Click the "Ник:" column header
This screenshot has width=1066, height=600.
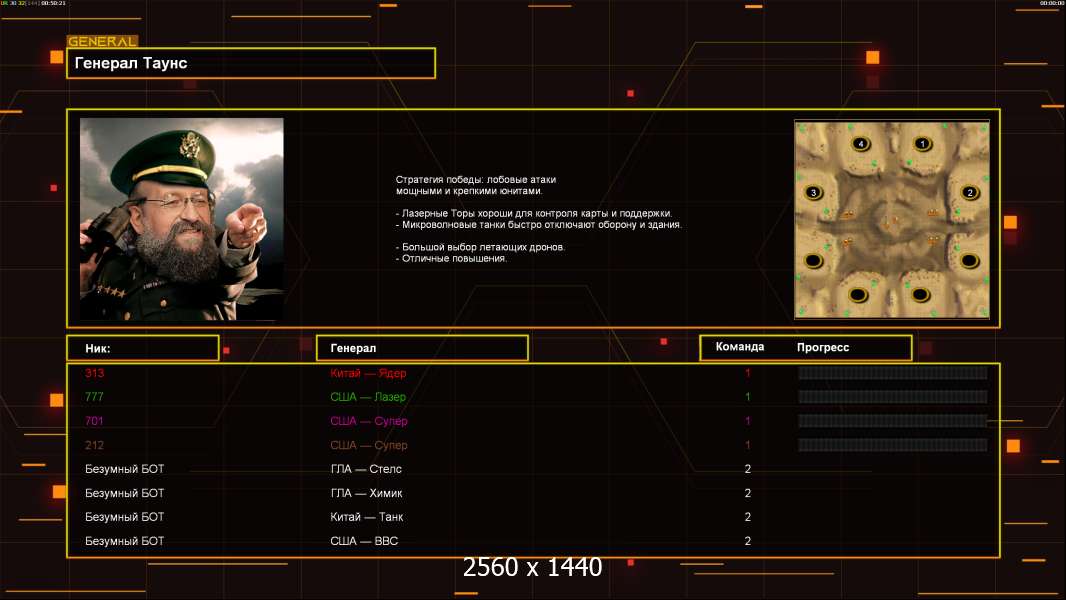click(x=143, y=348)
